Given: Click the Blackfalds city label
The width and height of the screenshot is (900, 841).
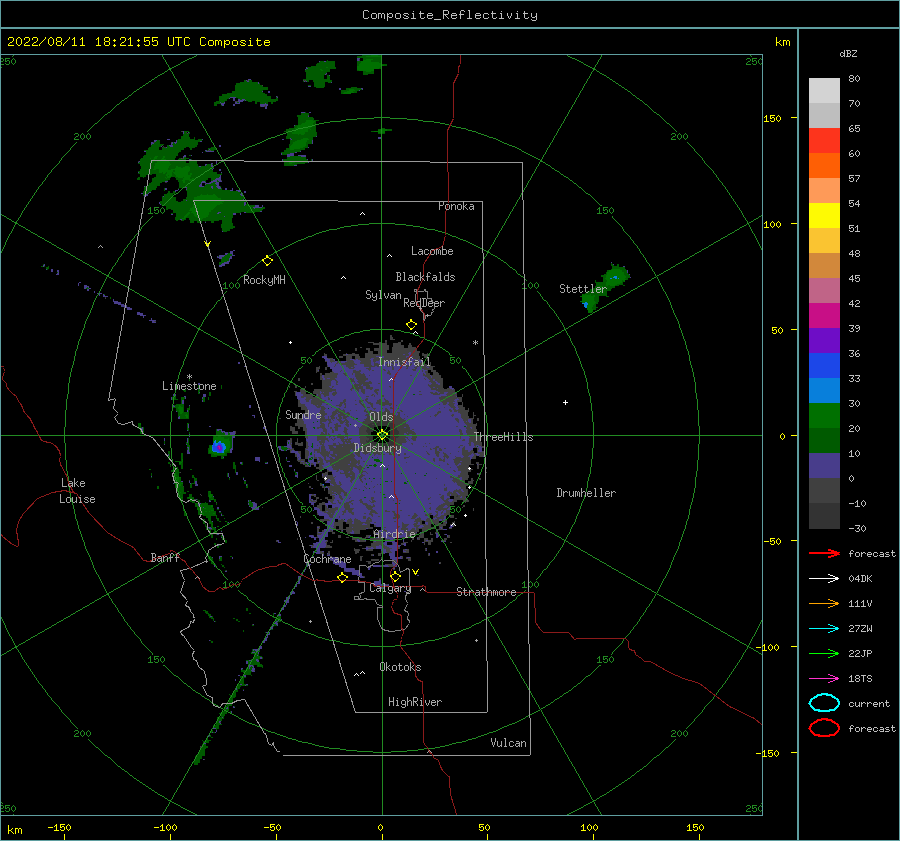Looking at the screenshot, I should 425,277.
